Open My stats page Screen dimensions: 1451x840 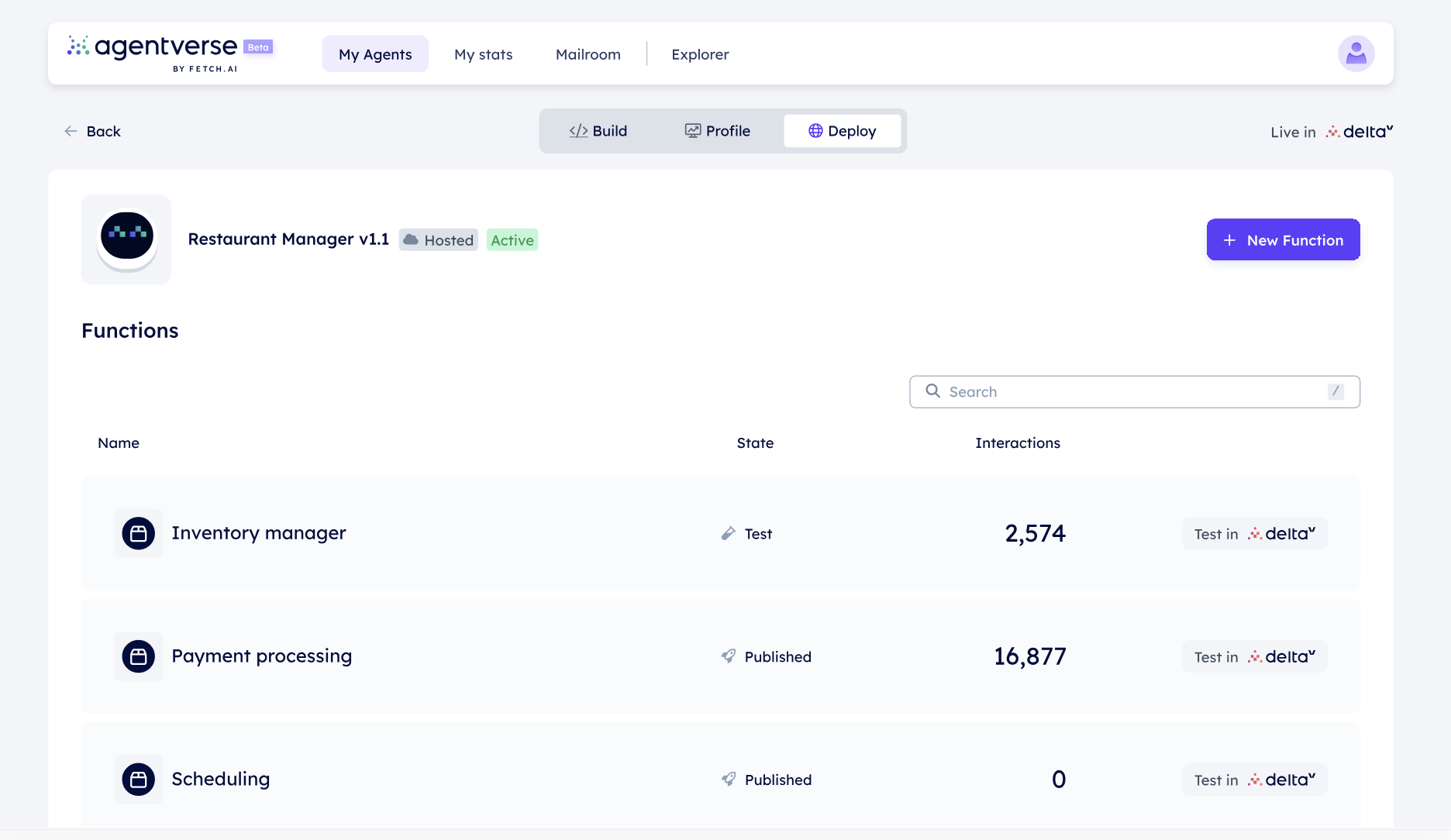click(484, 53)
